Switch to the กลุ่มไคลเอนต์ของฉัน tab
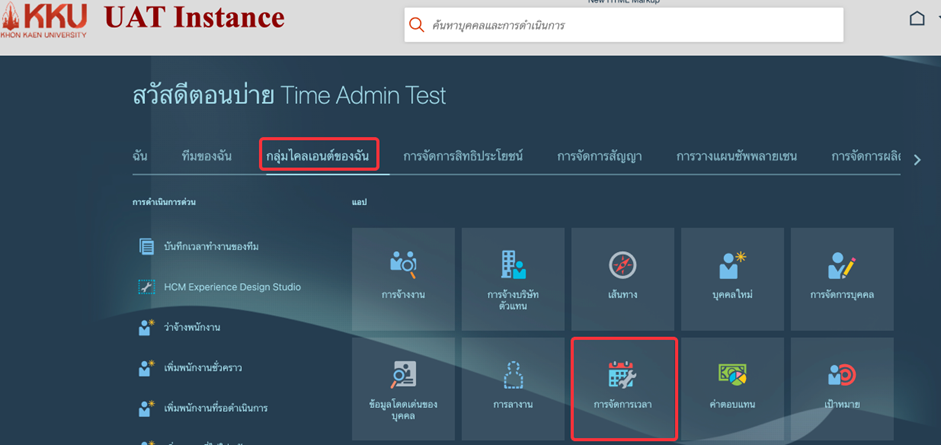The height and width of the screenshot is (445, 941). coord(317,156)
